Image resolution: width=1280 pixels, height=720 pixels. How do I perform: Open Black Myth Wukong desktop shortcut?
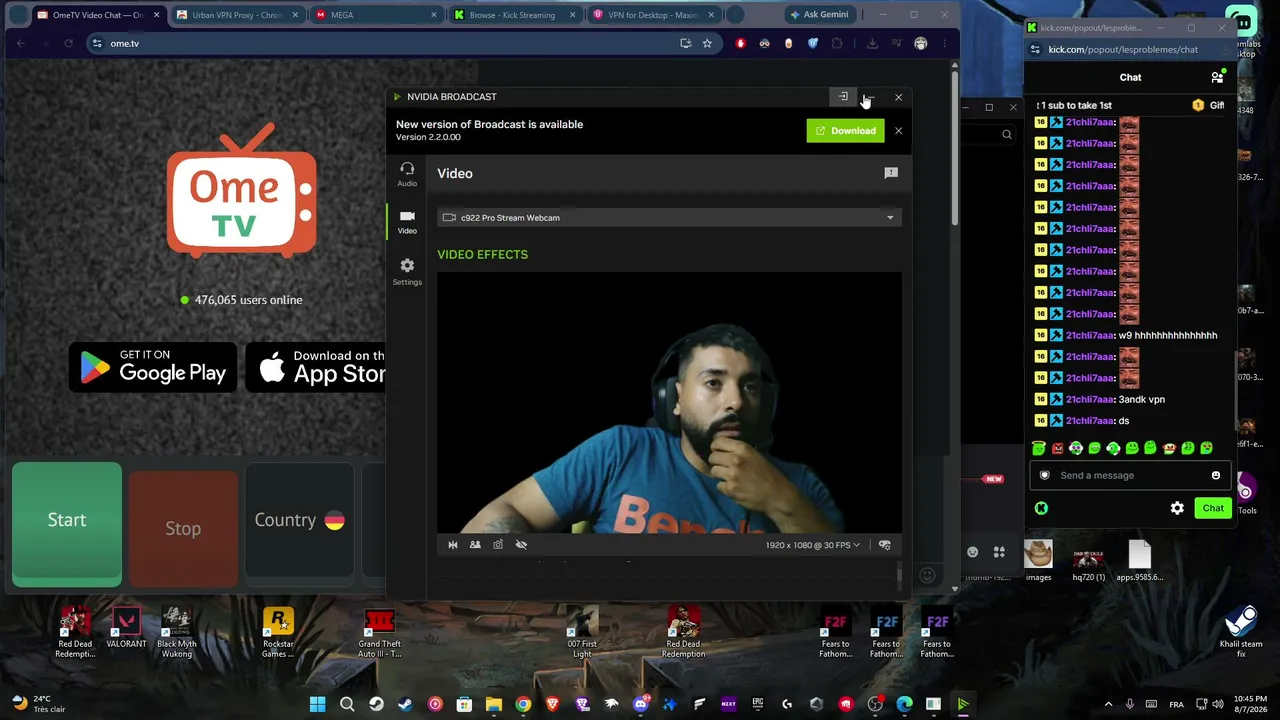click(x=177, y=632)
